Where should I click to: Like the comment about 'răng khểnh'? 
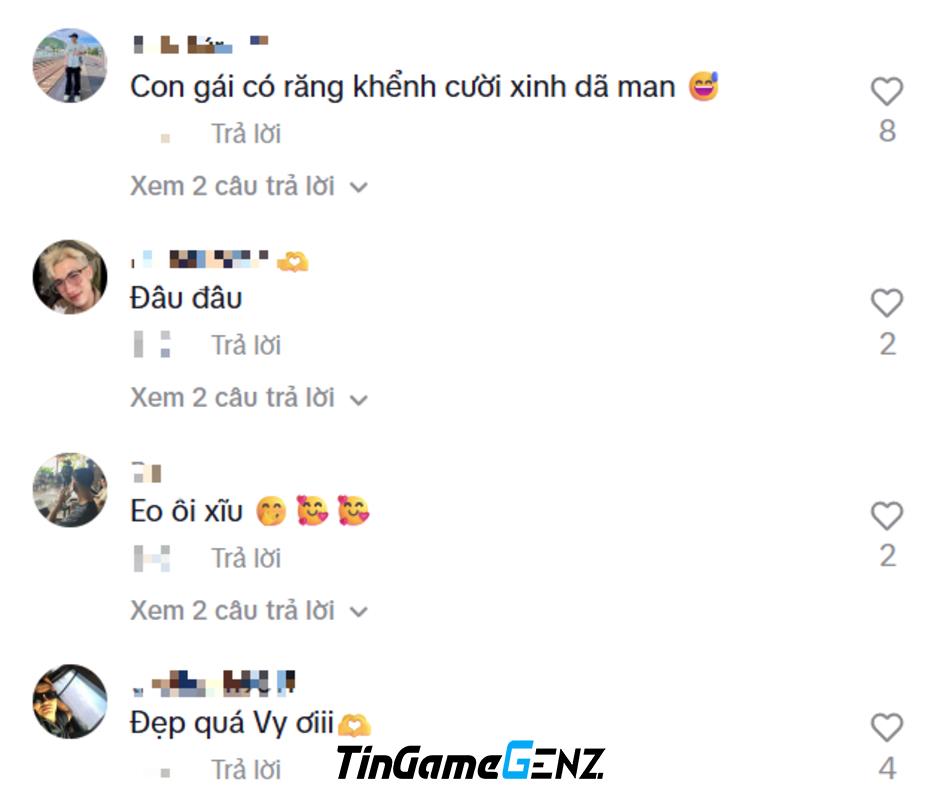point(887,92)
